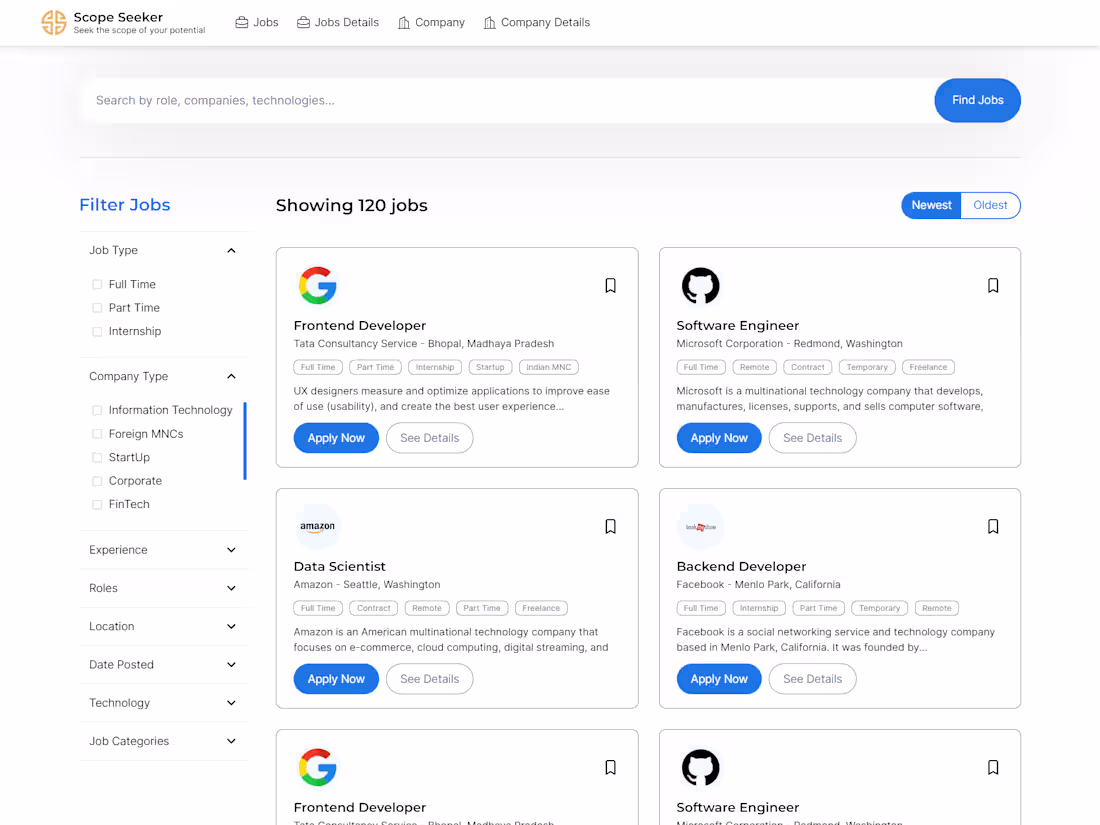Enable the Internship filter checkbox
Viewport: 1100px width, 825px height.
[97, 332]
